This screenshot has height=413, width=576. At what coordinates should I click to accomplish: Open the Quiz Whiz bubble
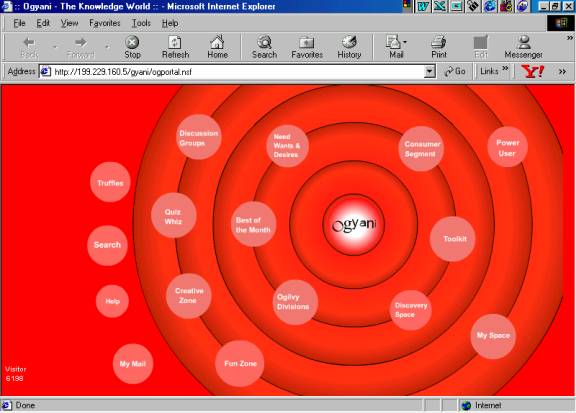point(173,215)
